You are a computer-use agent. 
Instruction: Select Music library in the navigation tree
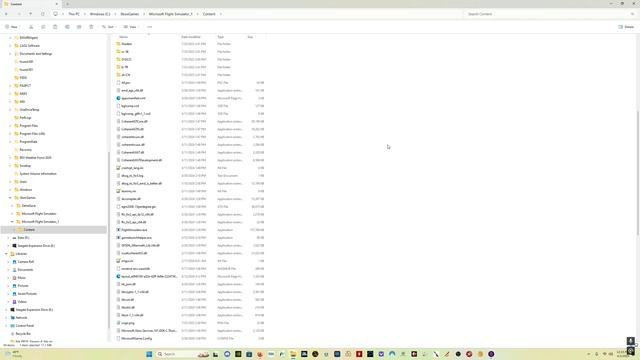[x=21, y=278]
